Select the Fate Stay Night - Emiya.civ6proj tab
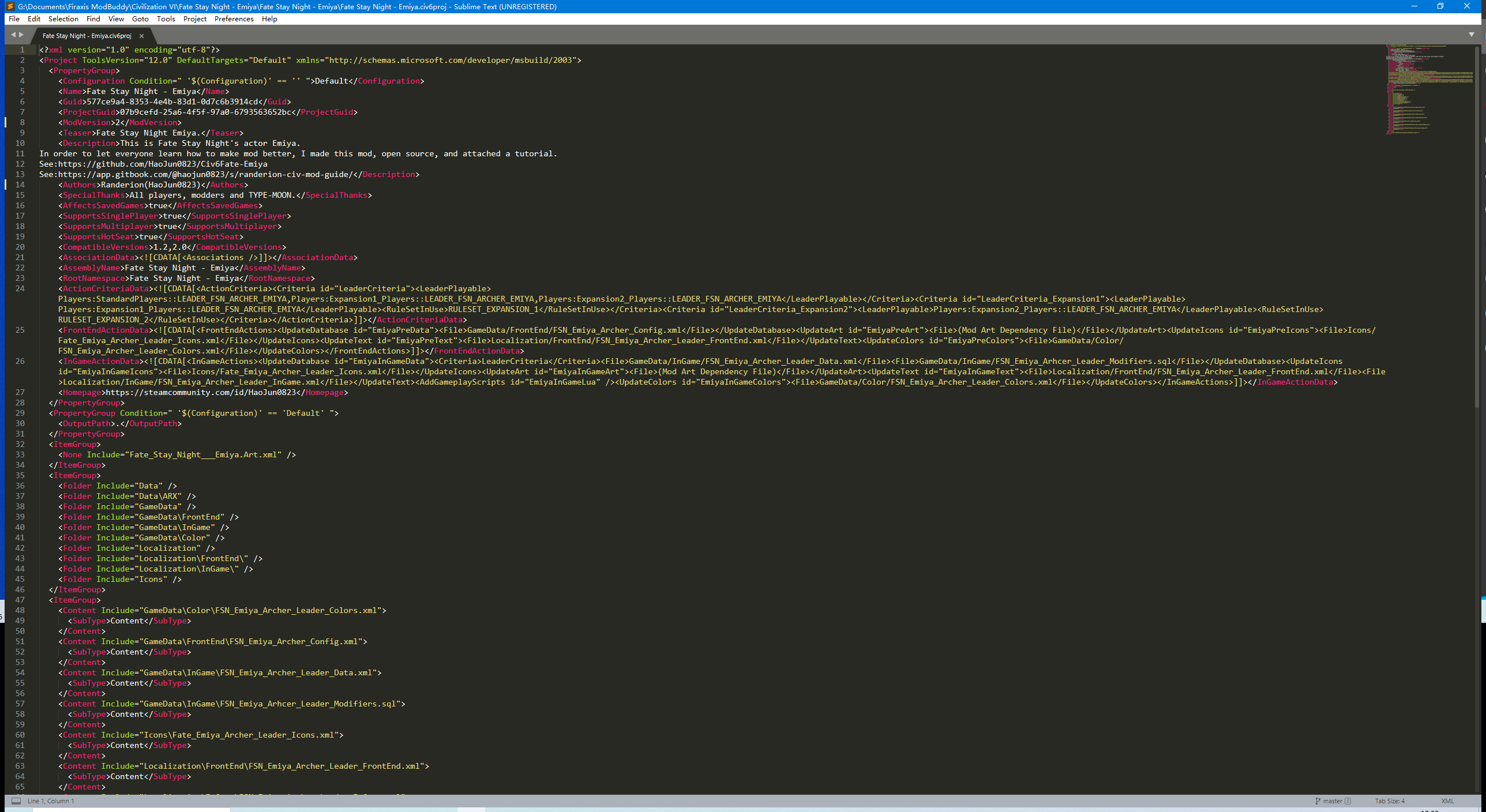The height and width of the screenshot is (812, 1486). point(87,36)
